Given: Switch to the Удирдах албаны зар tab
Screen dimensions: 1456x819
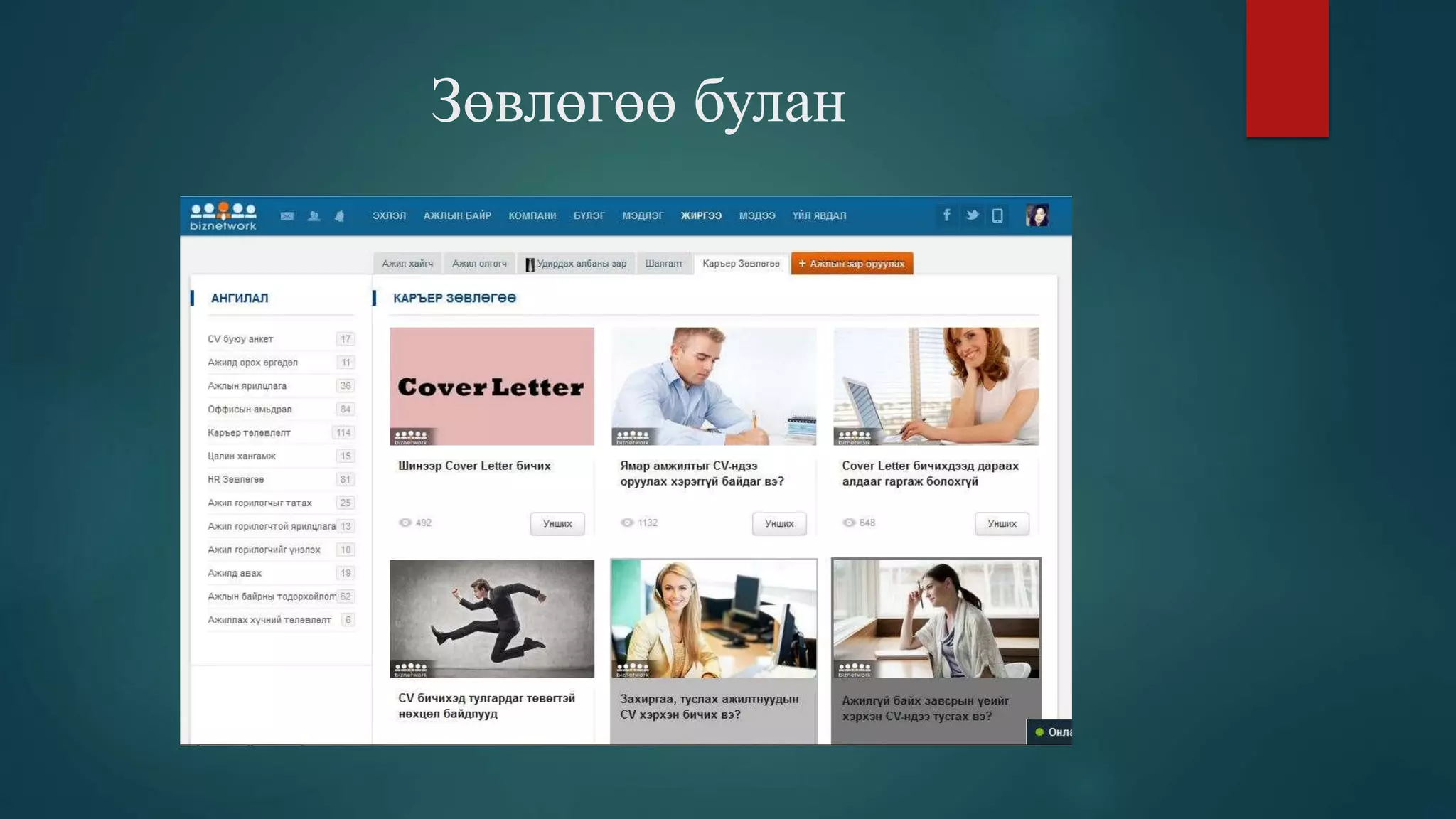Looking at the screenshot, I should point(576,264).
